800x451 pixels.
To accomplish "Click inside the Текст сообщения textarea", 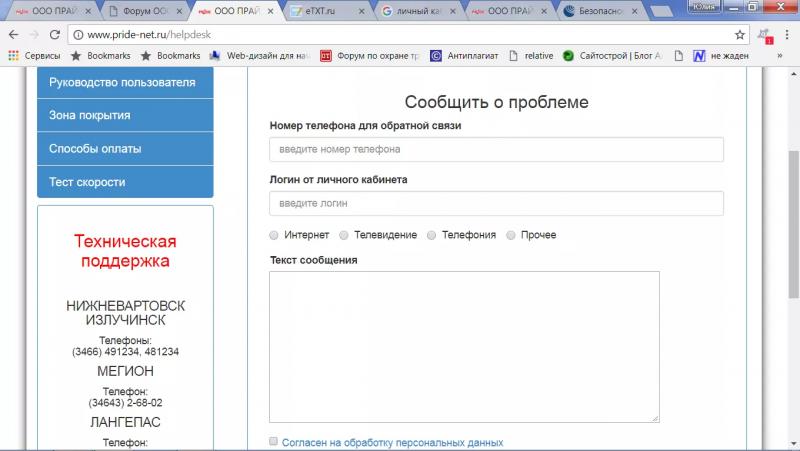I will (464, 347).
